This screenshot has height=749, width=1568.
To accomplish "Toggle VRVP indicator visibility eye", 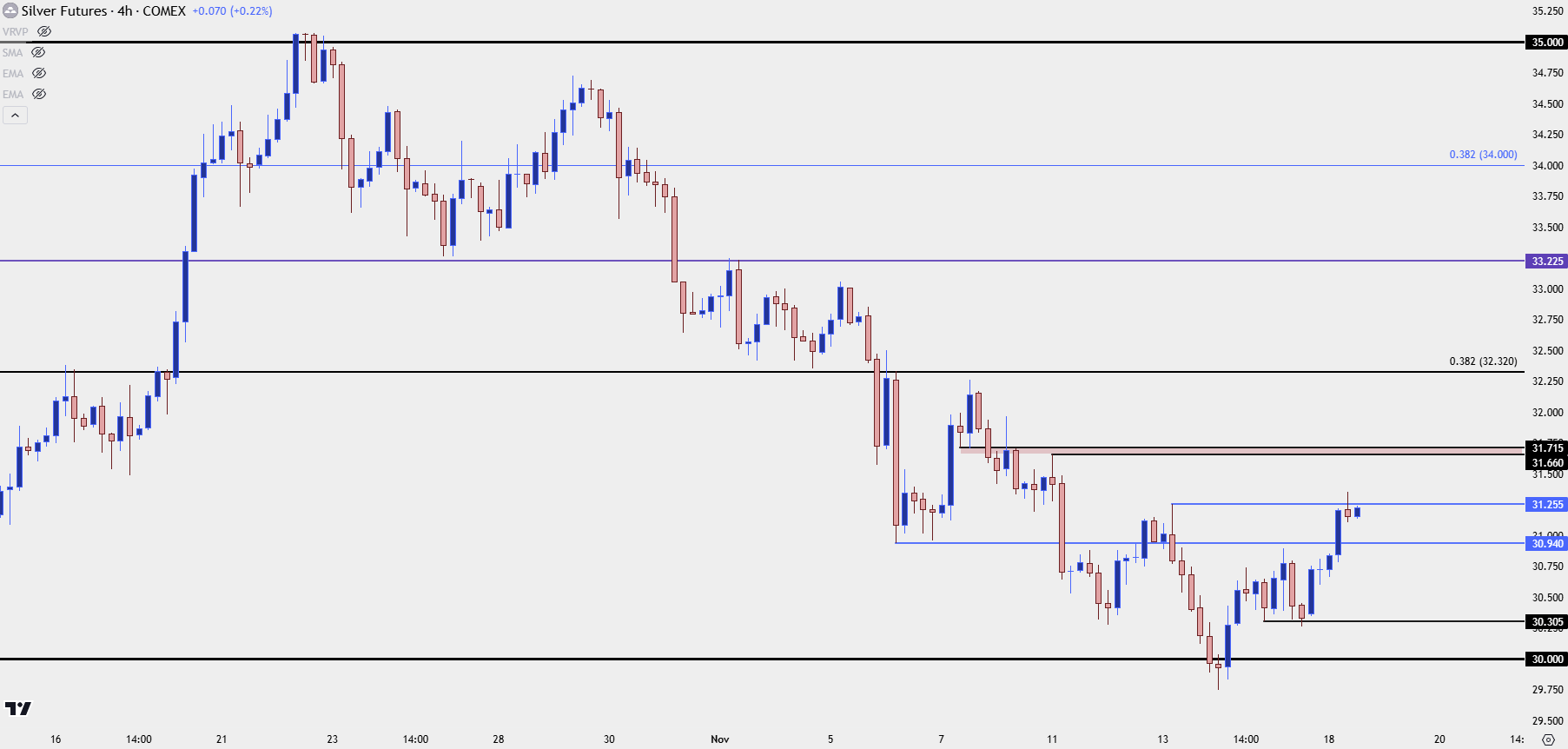I will (44, 31).
